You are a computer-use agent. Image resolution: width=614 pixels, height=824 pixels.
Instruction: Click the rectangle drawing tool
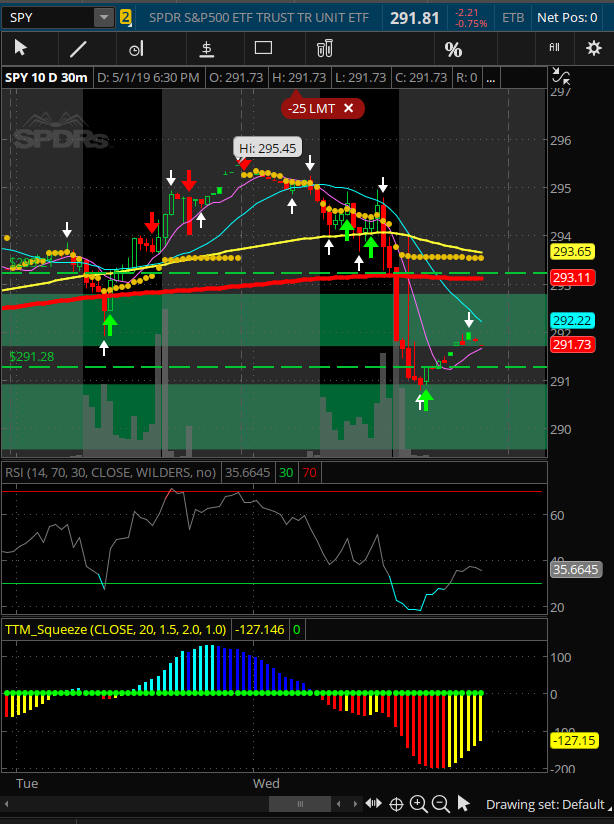pos(263,48)
